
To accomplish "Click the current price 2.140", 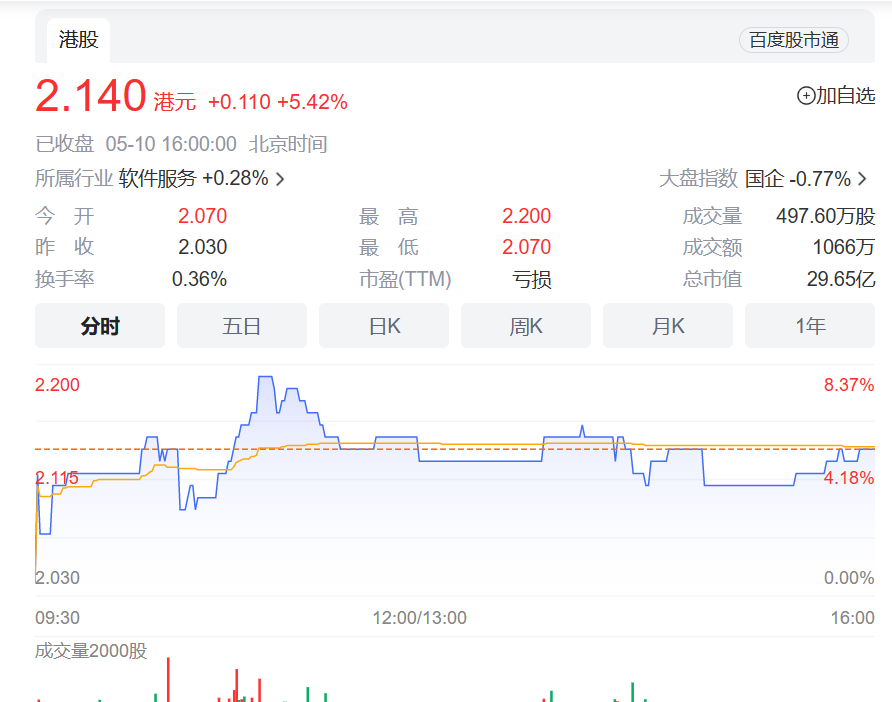I will click(x=90, y=96).
